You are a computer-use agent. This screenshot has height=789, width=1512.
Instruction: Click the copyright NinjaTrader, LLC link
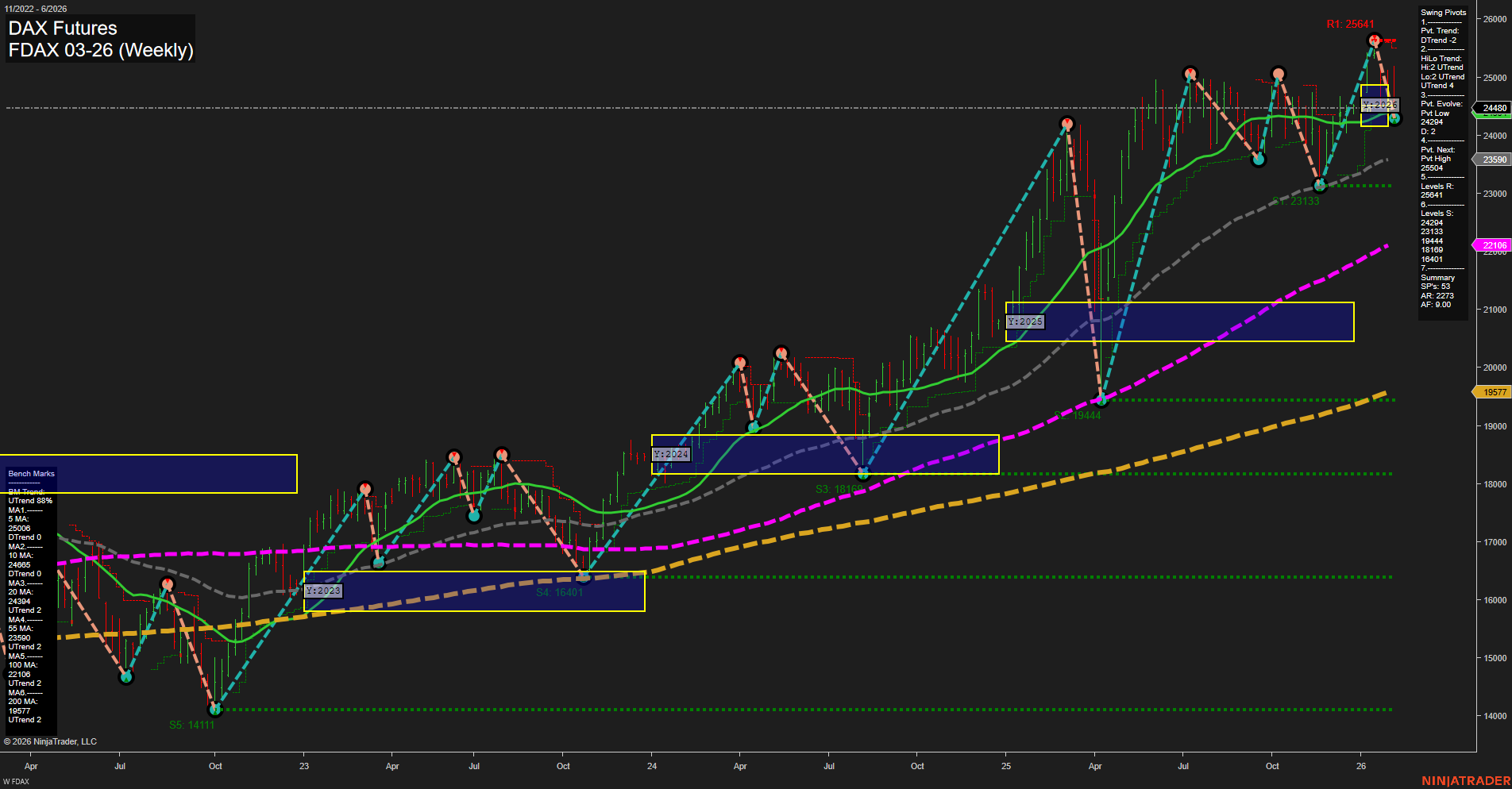pyautogui.click(x=52, y=741)
